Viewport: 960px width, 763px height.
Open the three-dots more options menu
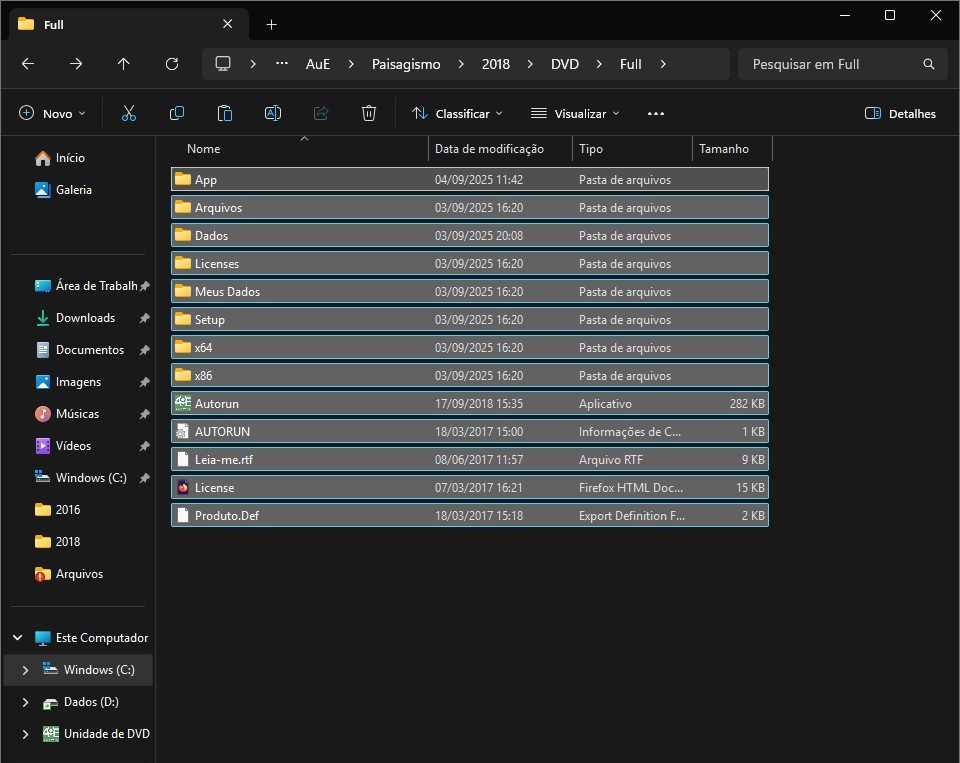[x=656, y=114]
